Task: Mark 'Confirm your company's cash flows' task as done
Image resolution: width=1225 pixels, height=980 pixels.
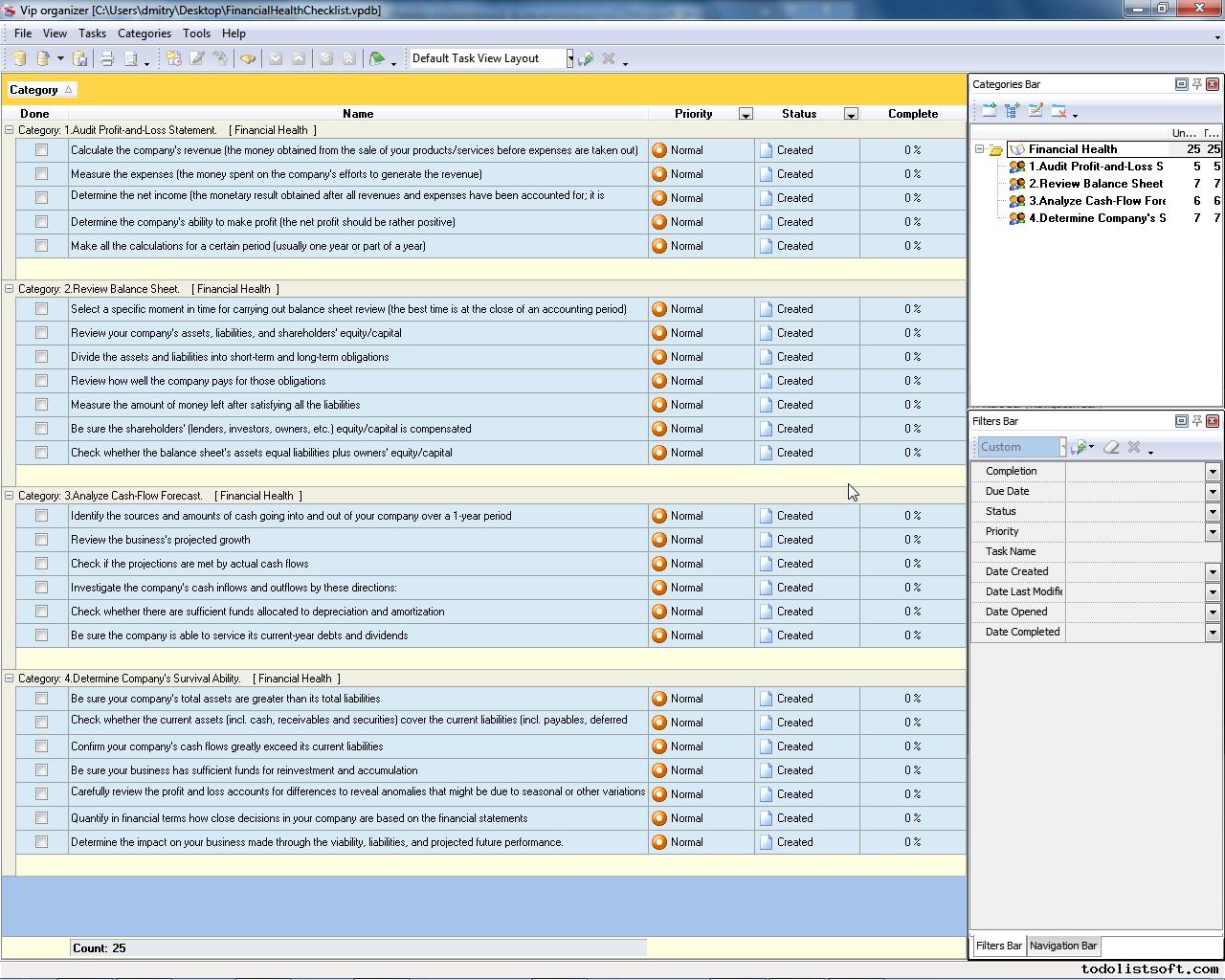Action: (x=41, y=746)
